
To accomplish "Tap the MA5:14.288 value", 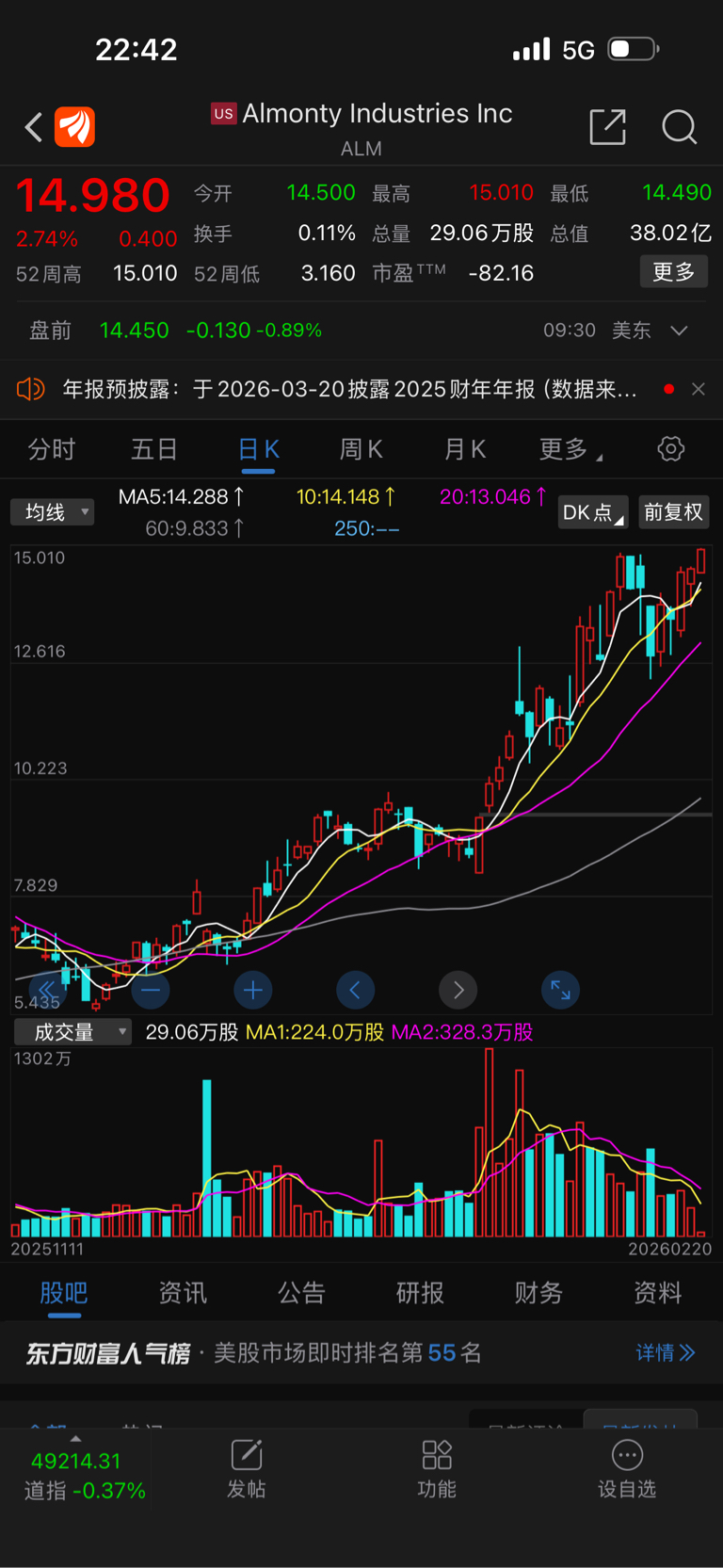I will click(x=181, y=497).
